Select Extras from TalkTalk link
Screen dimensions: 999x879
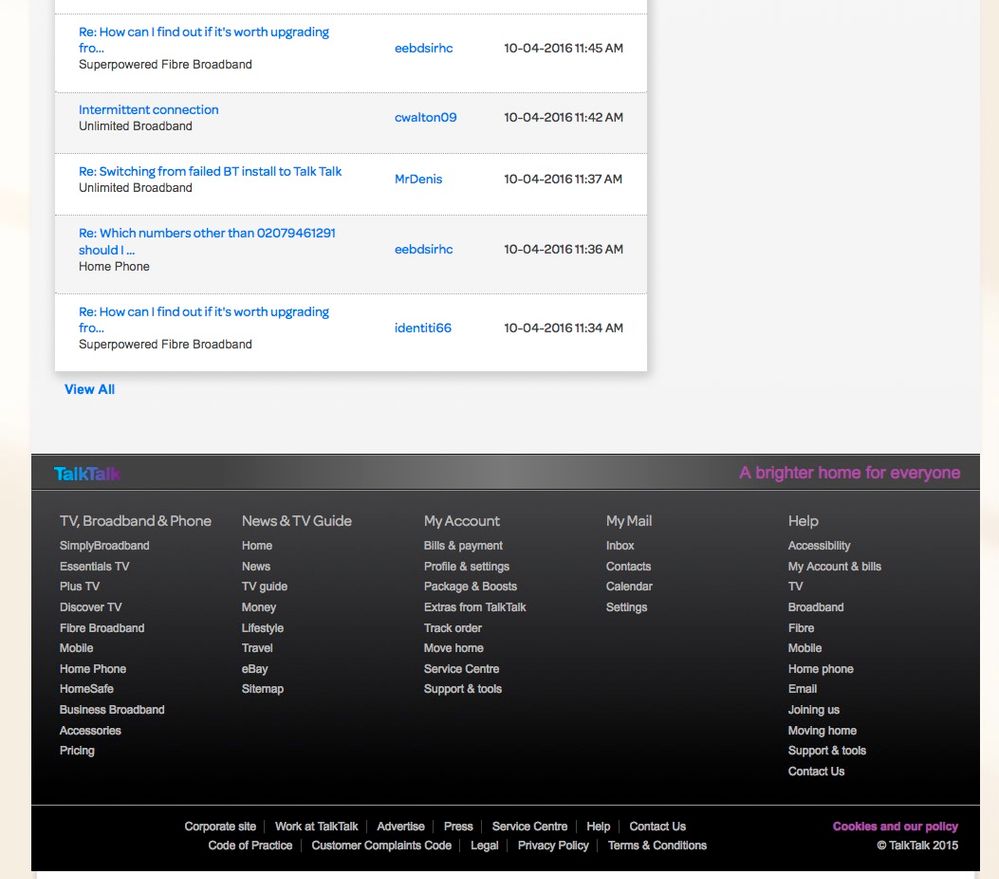pos(475,608)
